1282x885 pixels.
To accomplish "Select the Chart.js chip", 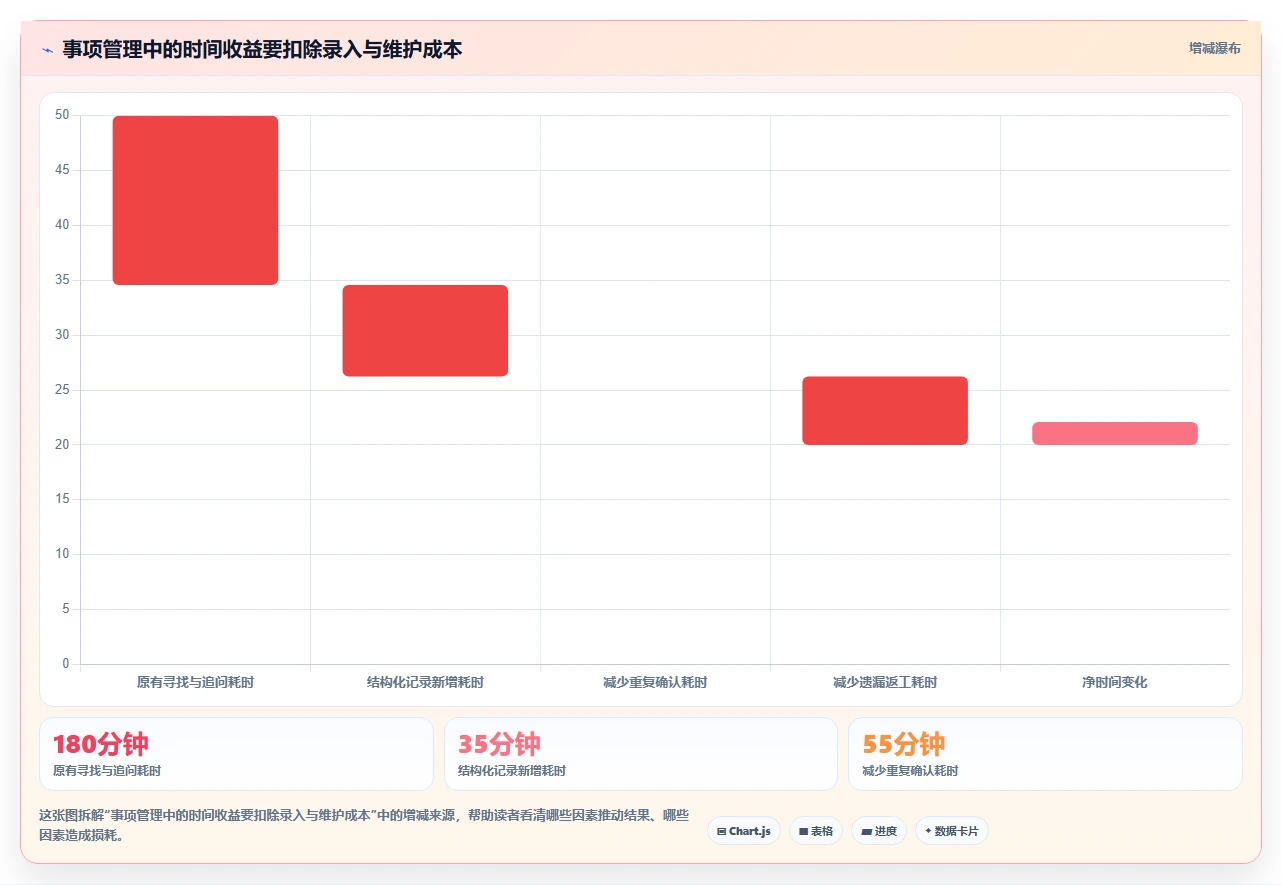I will tap(744, 831).
